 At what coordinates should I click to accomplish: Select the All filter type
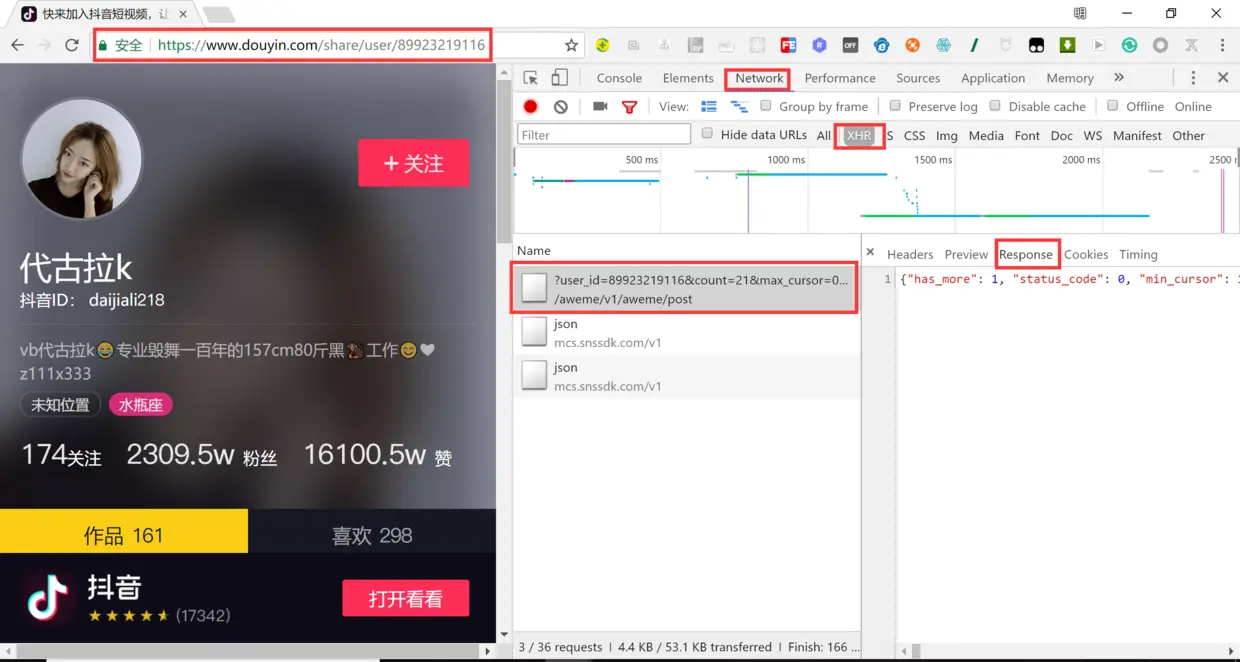(824, 136)
